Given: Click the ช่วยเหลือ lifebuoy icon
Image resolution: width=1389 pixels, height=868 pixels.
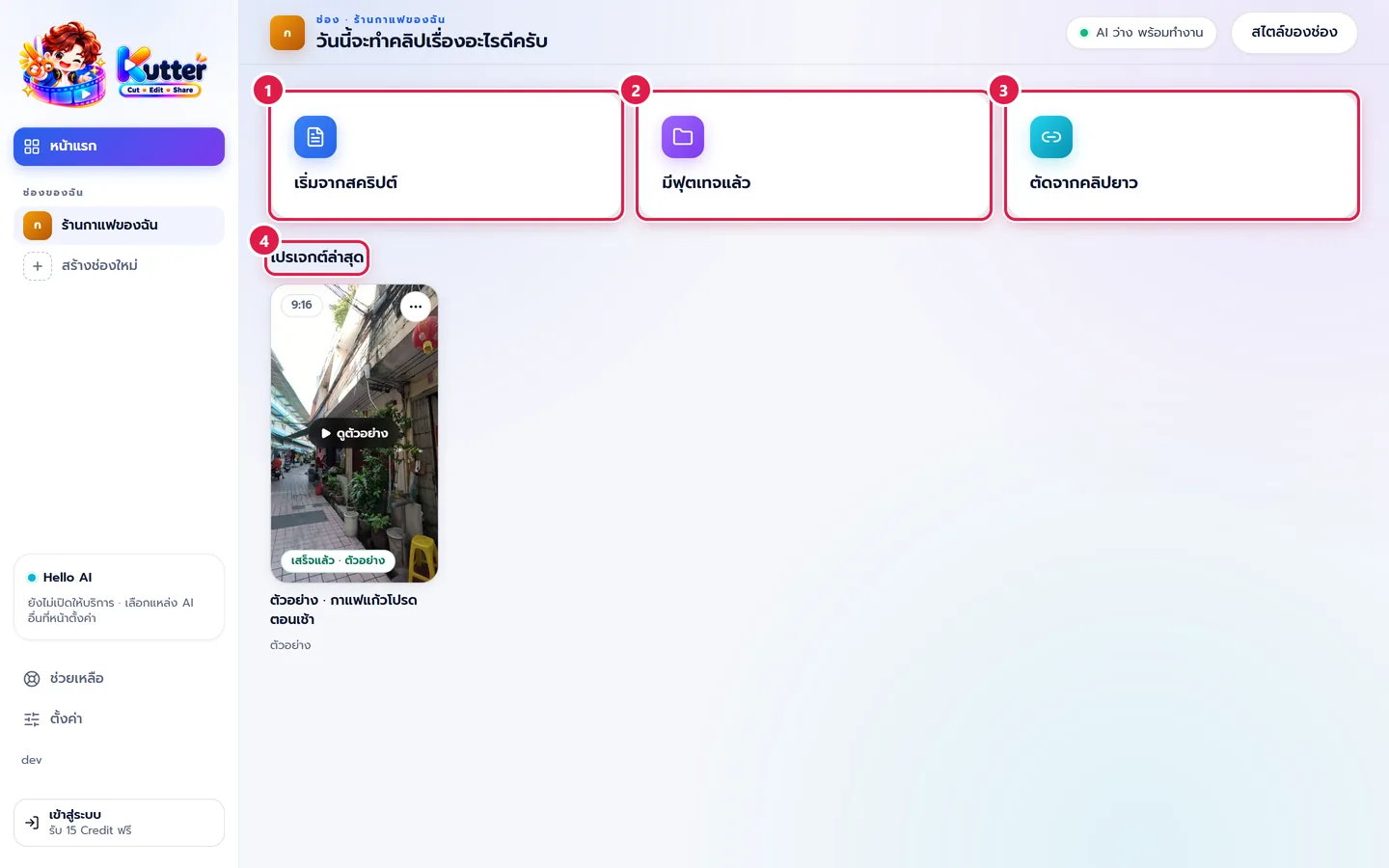Looking at the screenshot, I should point(32,679).
